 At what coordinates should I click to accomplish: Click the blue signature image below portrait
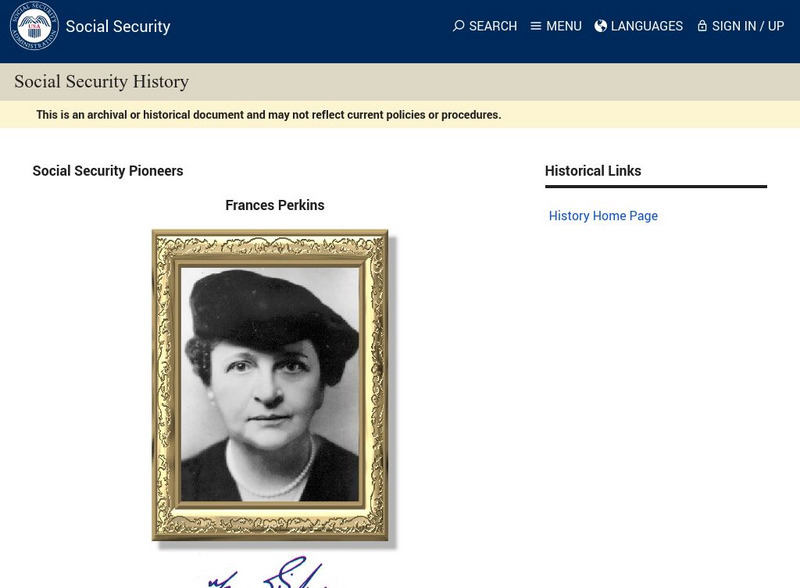272,573
